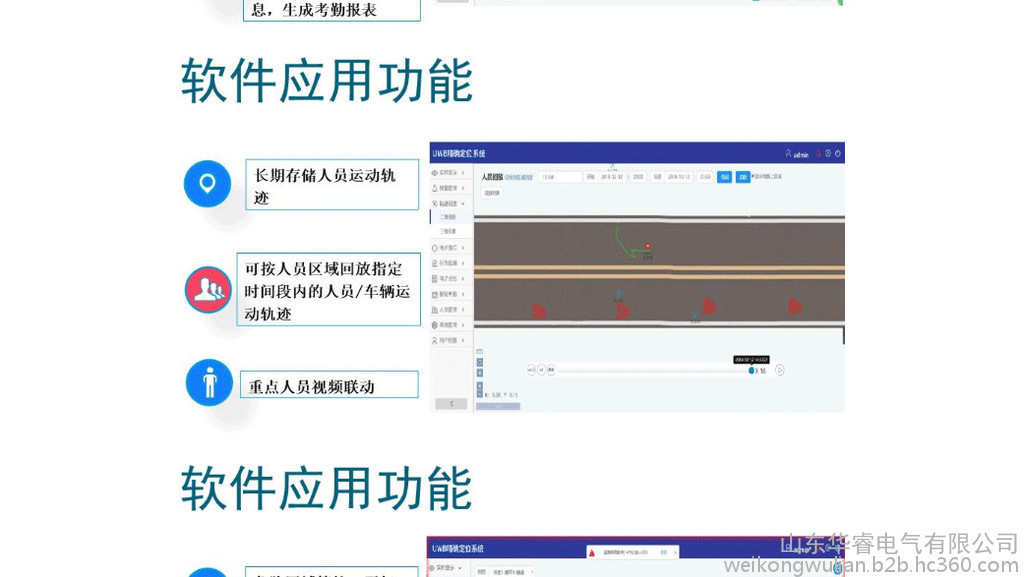The height and width of the screenshot is (577, 1024).
Task: Expand the second sidebar menu chevron
Action: [463, 188]
